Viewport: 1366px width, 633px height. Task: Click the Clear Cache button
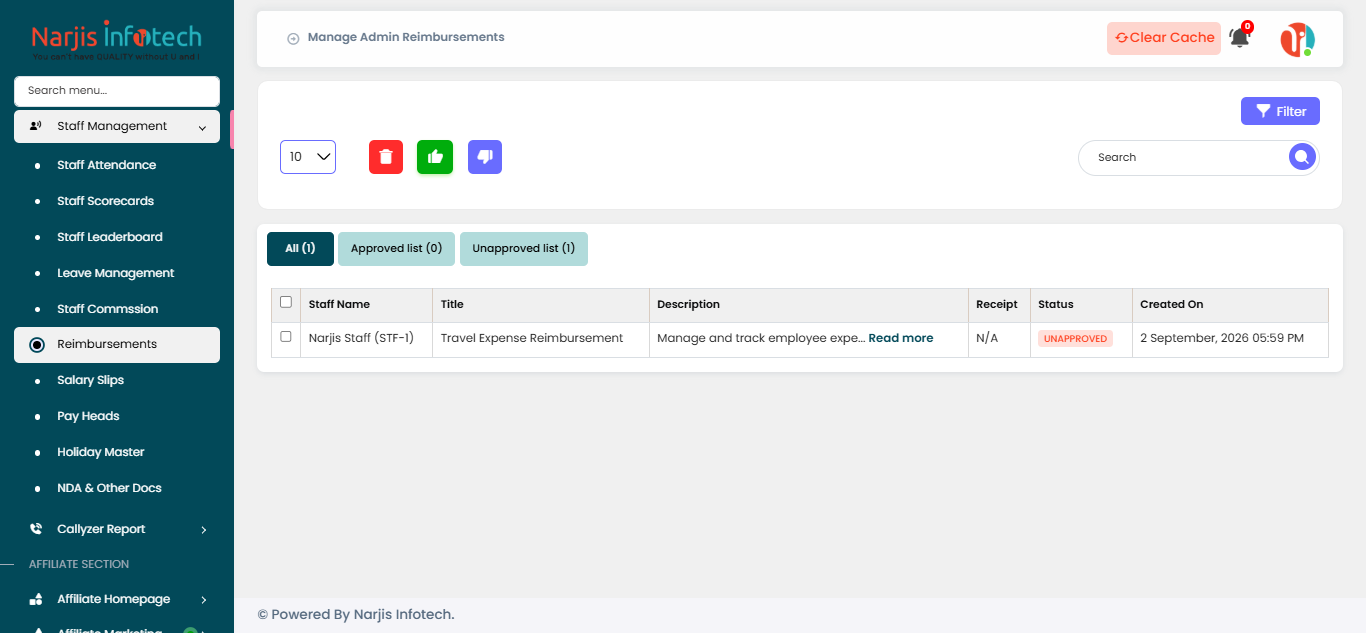click(1164, 38)
